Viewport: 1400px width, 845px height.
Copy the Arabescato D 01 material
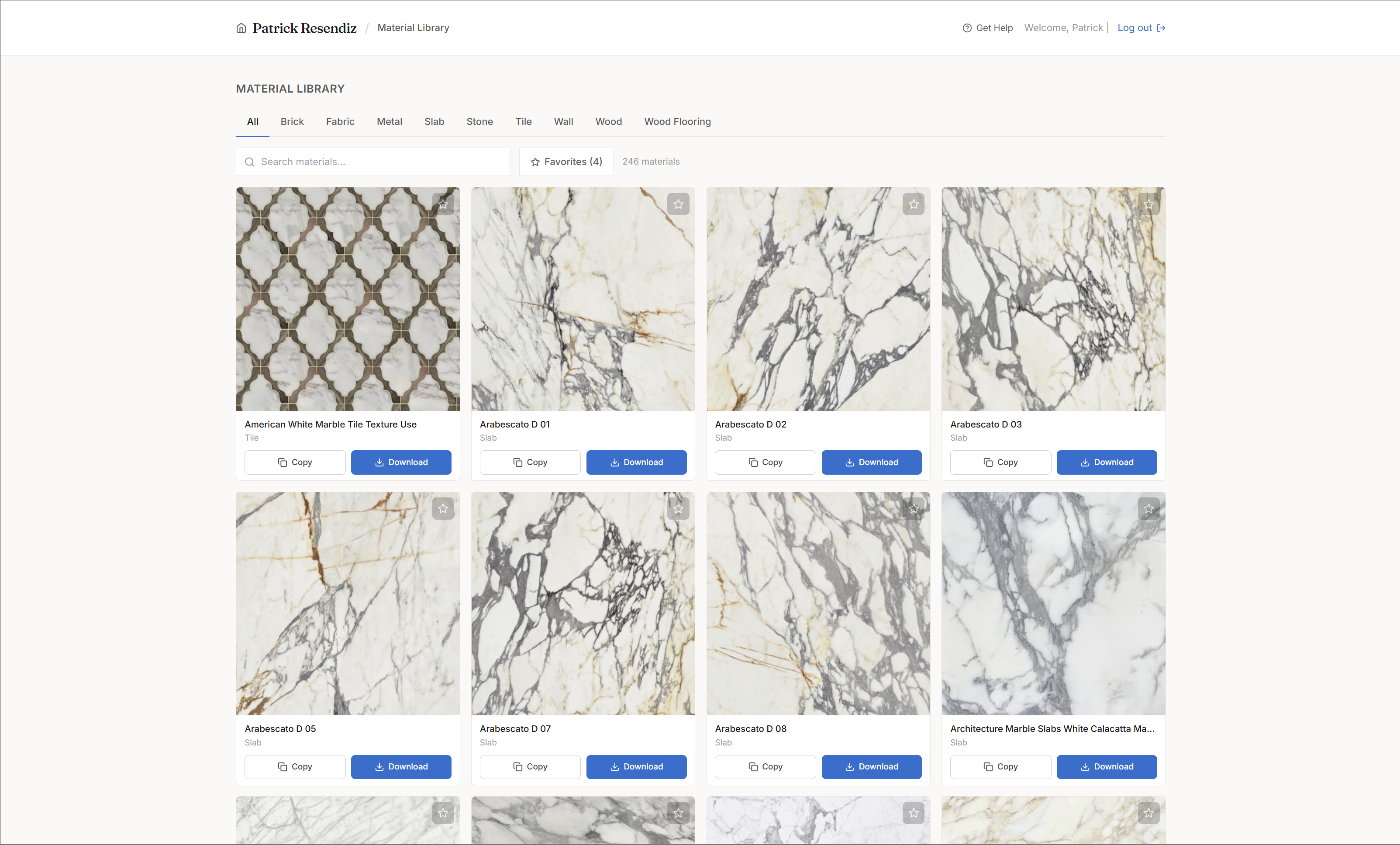click(530, 462)
